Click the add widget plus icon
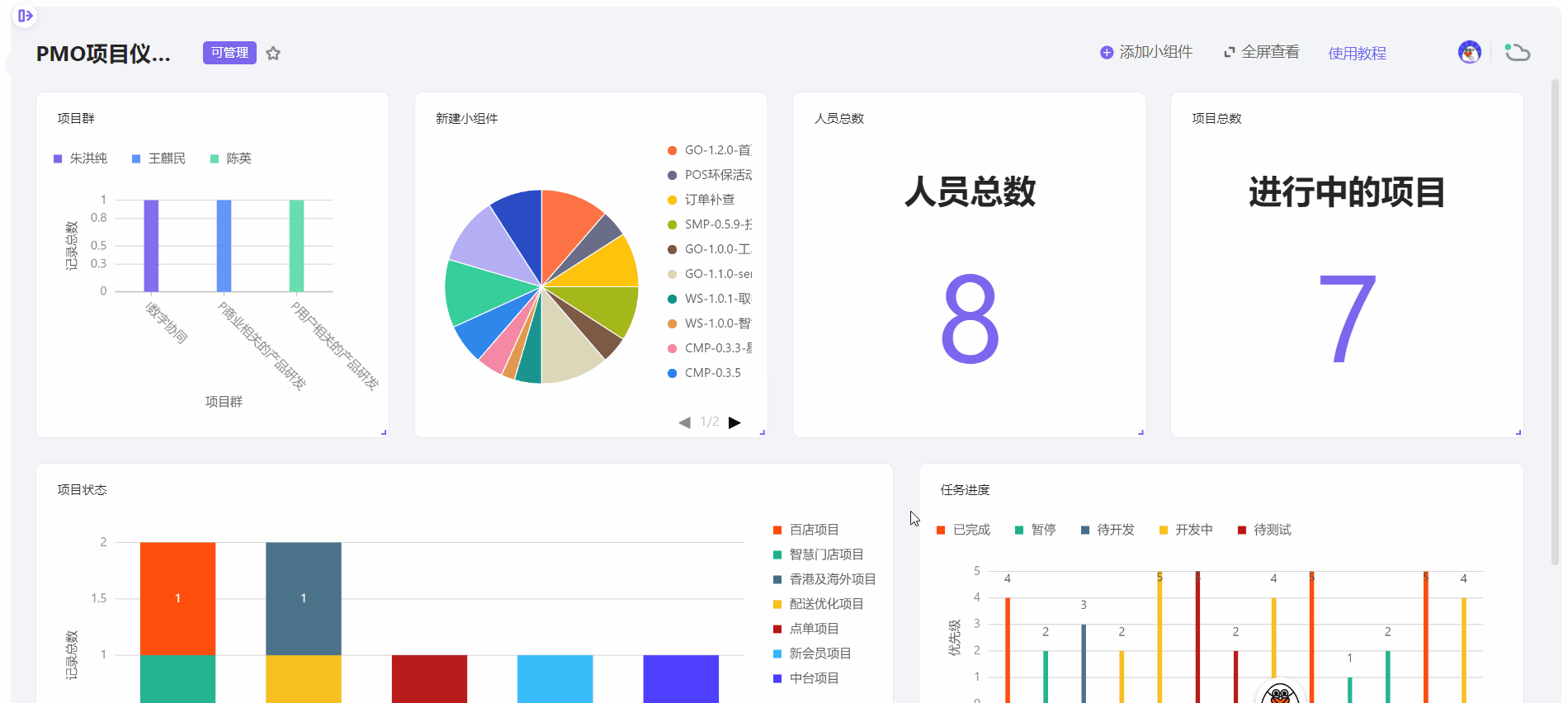Image resolution: width=1568 pixels, height=703 pixels. click(x=1107, y=53)
